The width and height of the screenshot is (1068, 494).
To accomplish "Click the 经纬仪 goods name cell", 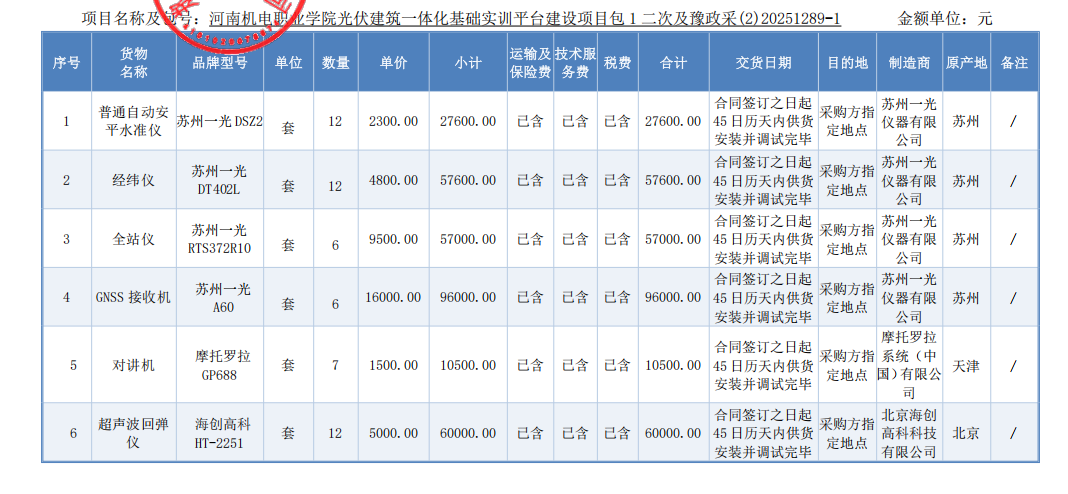I will [133, 181].
